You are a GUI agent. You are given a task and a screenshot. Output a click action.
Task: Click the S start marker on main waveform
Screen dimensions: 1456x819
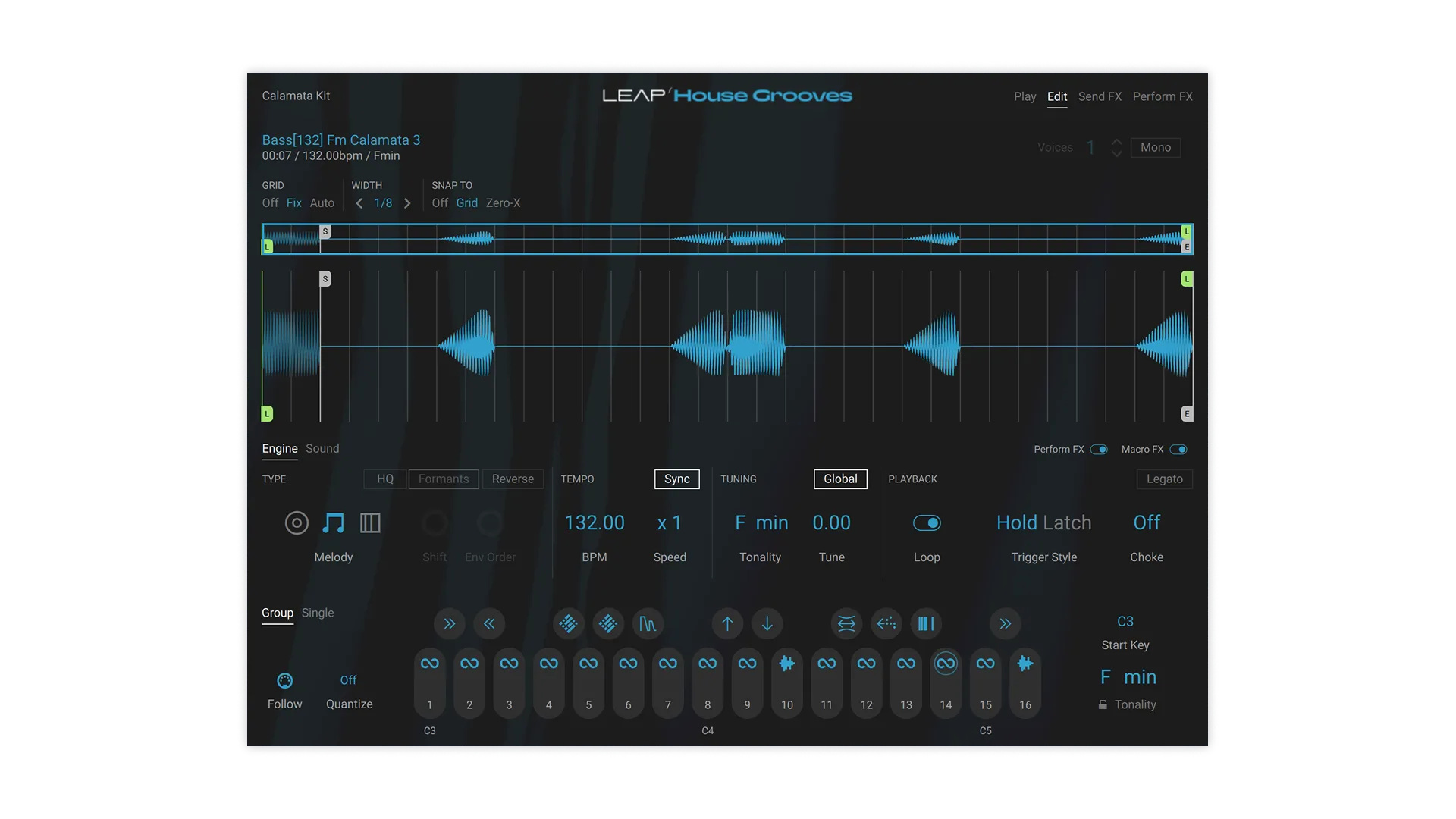tap(325, 279)
